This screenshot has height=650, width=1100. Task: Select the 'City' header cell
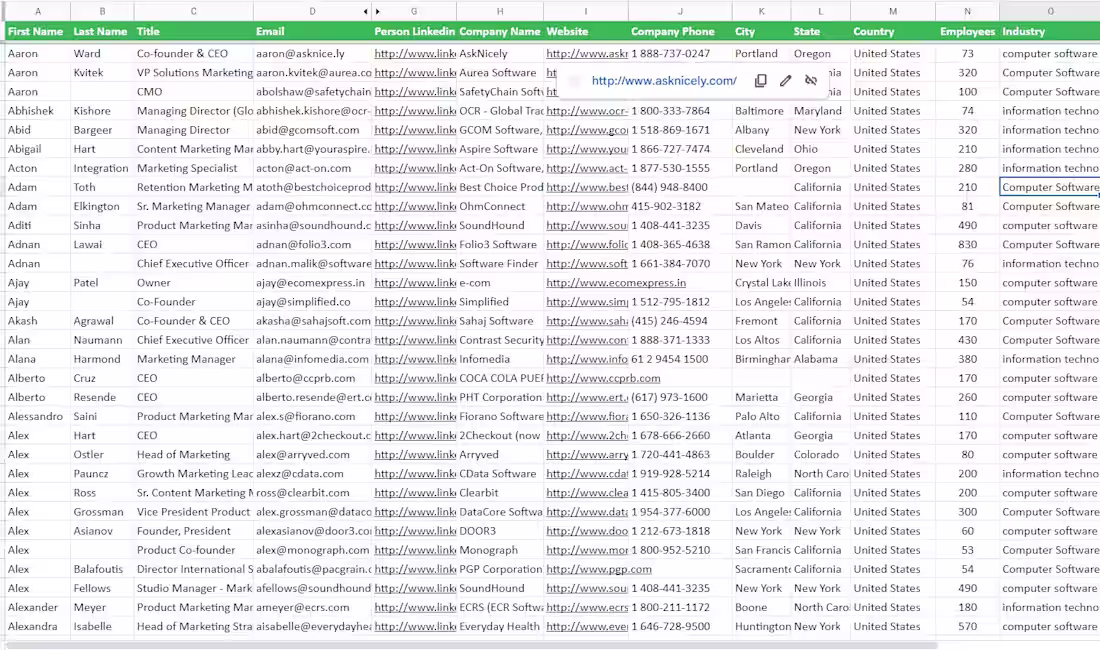pos(762,32)
